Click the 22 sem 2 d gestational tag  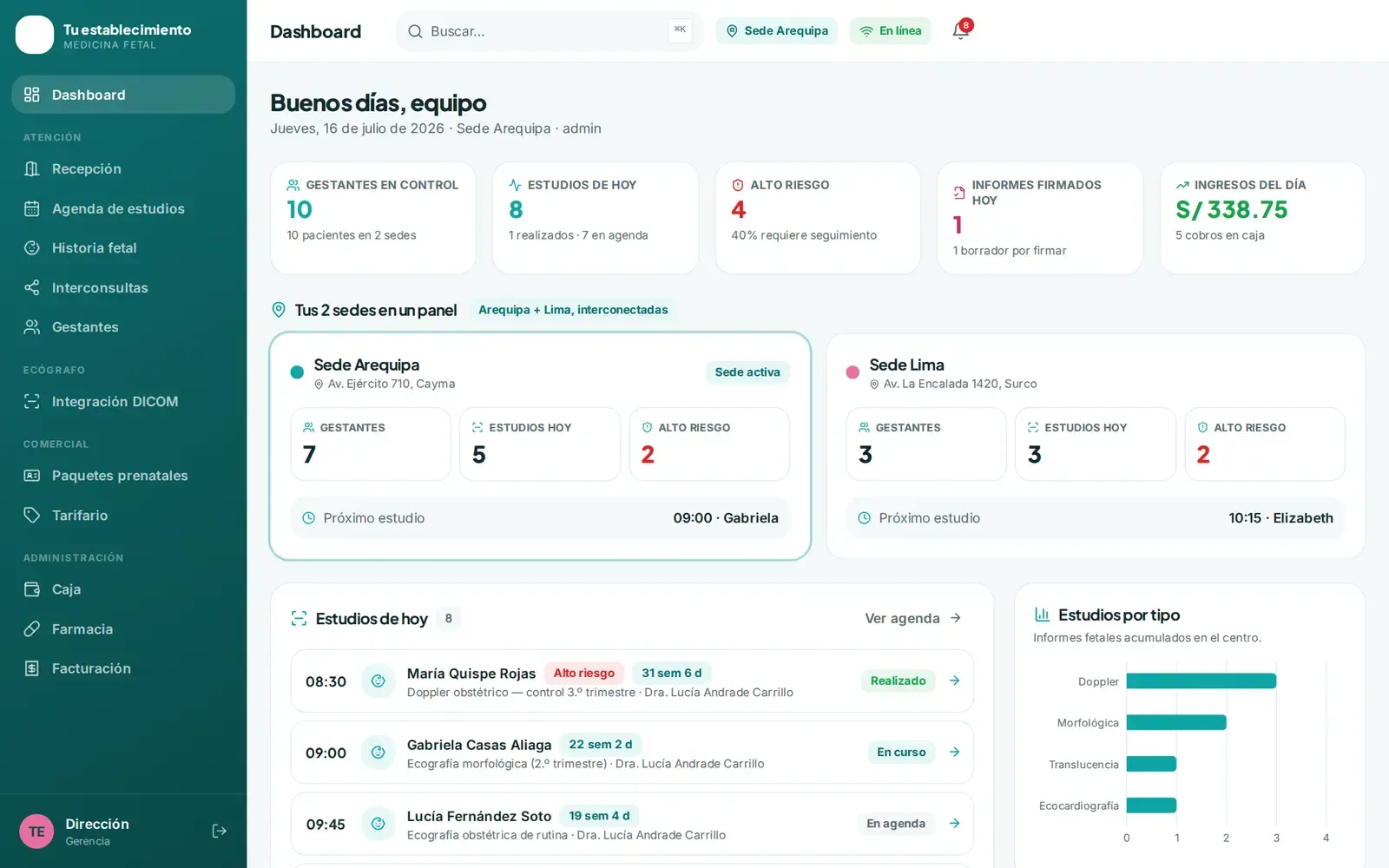tap(600, 744)
